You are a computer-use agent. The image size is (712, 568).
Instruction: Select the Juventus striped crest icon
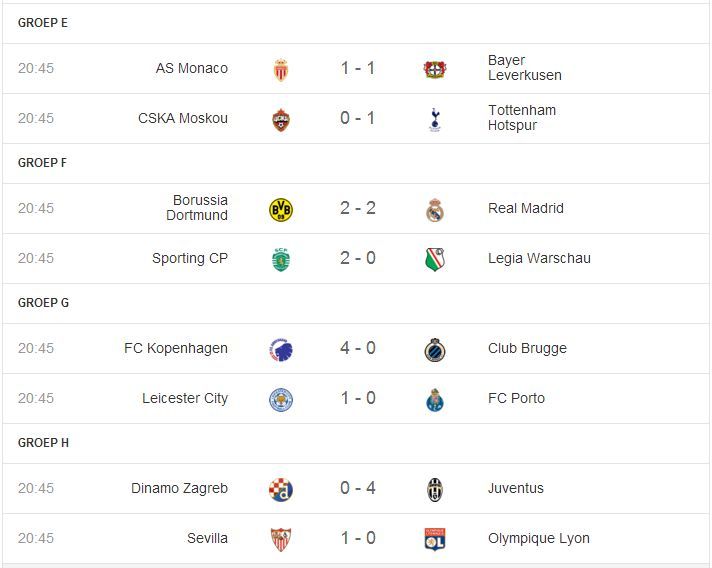(x=435, y=490)
